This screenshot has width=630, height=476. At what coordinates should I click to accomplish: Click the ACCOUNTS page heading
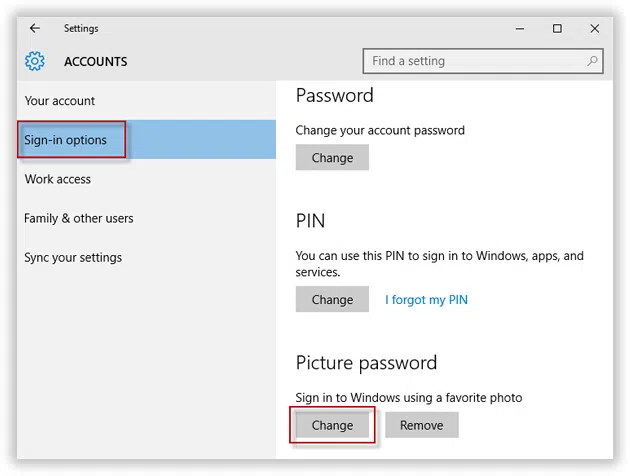click(x=96, y=62)
